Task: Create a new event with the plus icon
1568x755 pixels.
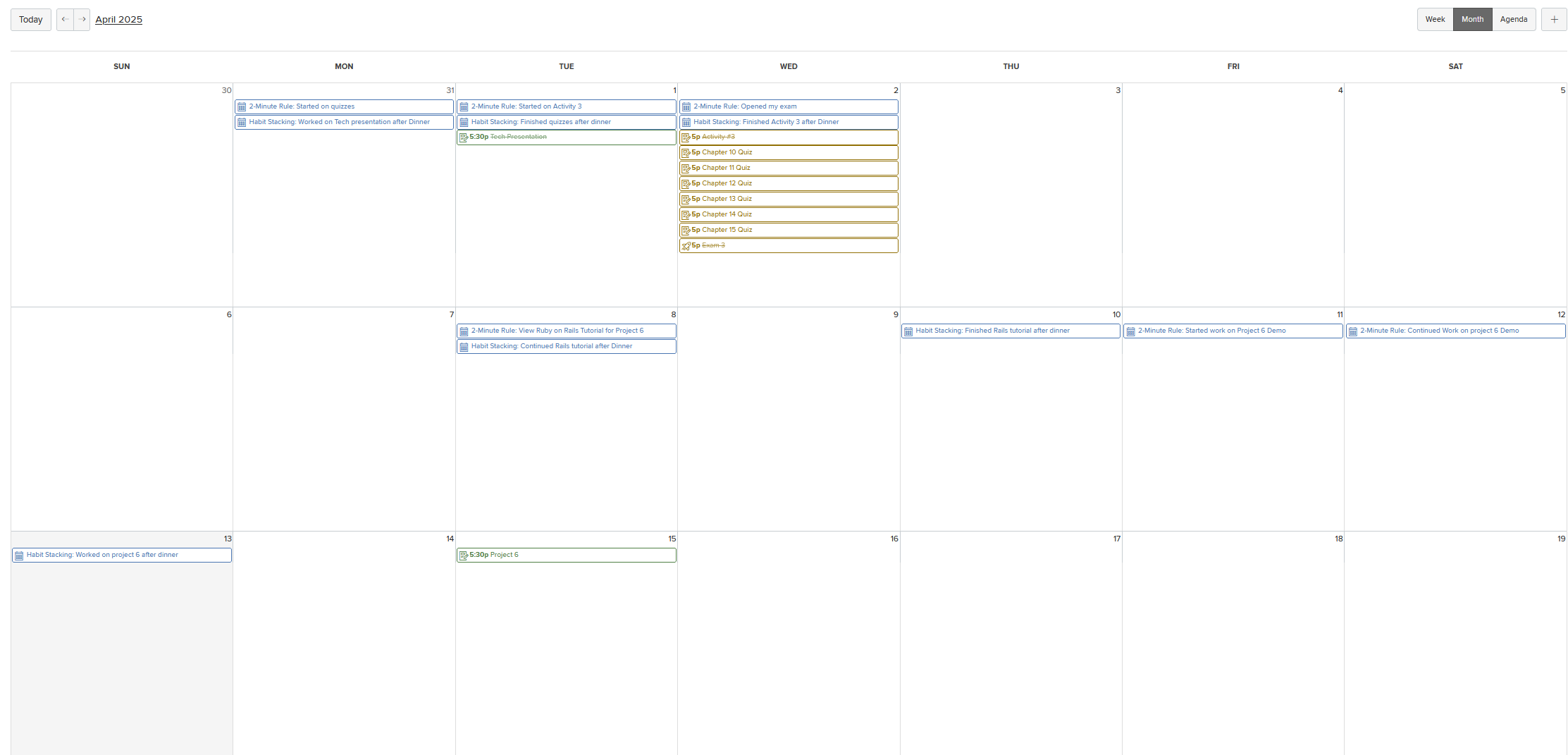Action: (x=1554, y=19)
